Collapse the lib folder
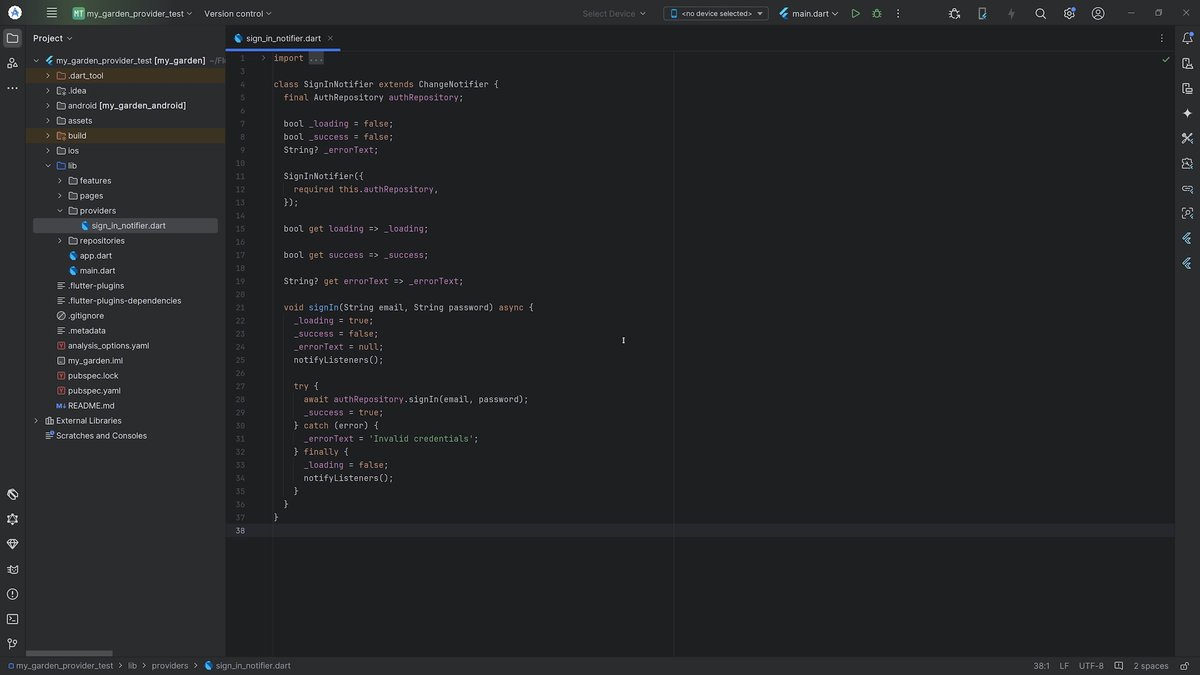Screen dimensions: 1200x675 click(x=47, y=166)
